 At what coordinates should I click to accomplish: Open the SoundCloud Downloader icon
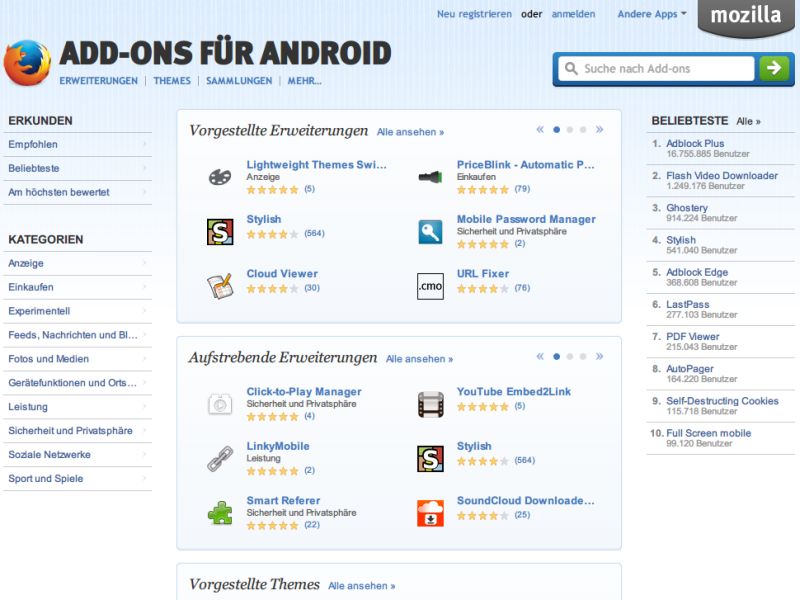(x=430, y=513)
